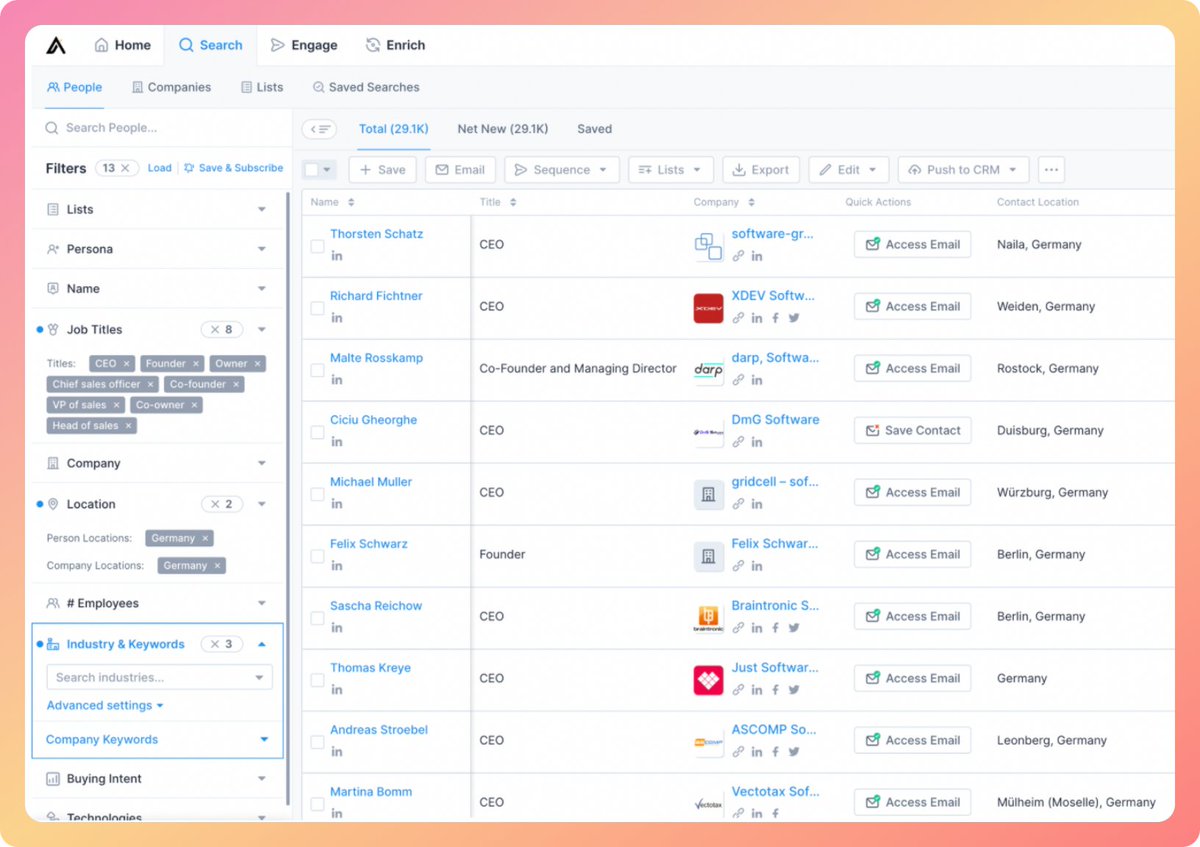Remove the VP of sales tag
Viewport: 1200px width, 847px height.
tap(116, 405)
